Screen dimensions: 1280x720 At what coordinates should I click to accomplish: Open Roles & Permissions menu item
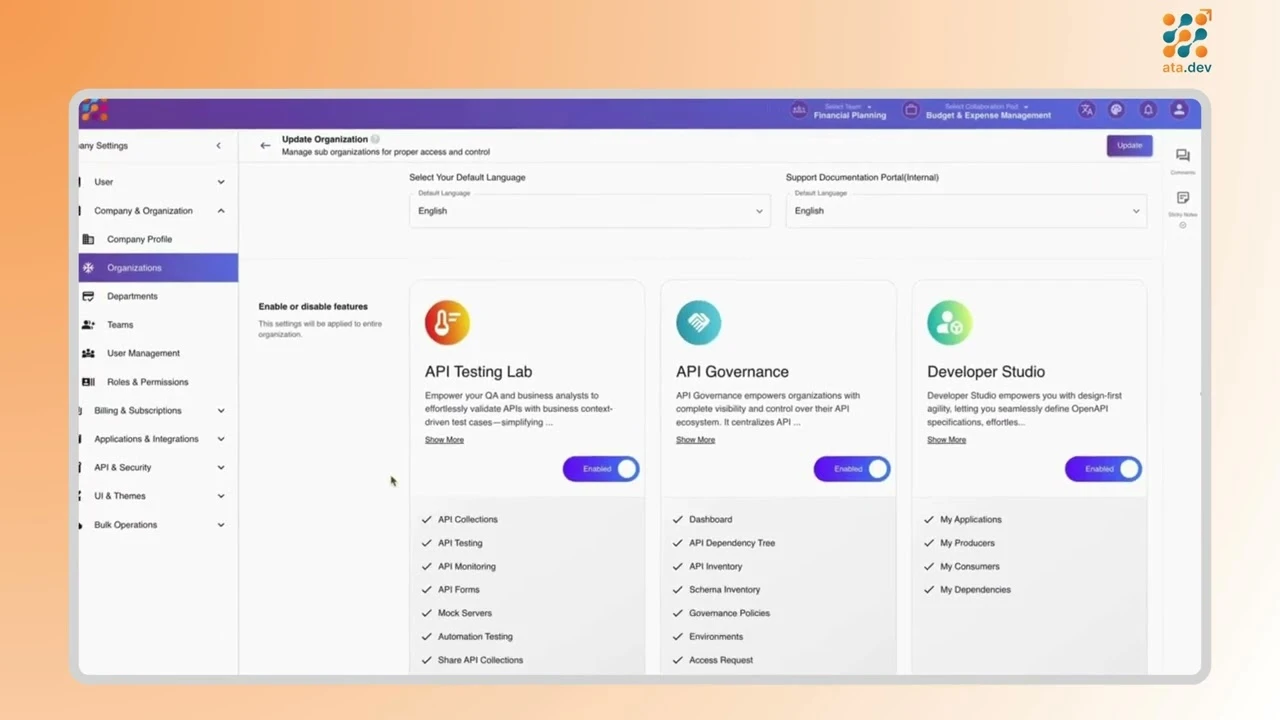147,382
